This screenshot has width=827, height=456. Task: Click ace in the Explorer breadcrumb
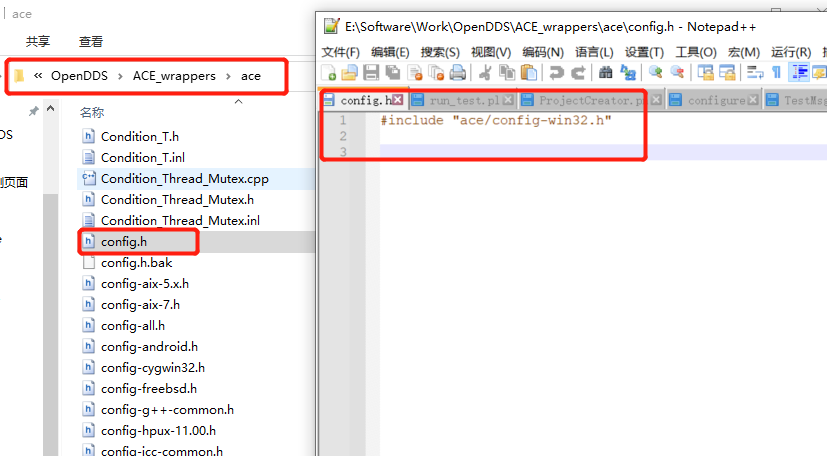(x=251, y=76)
